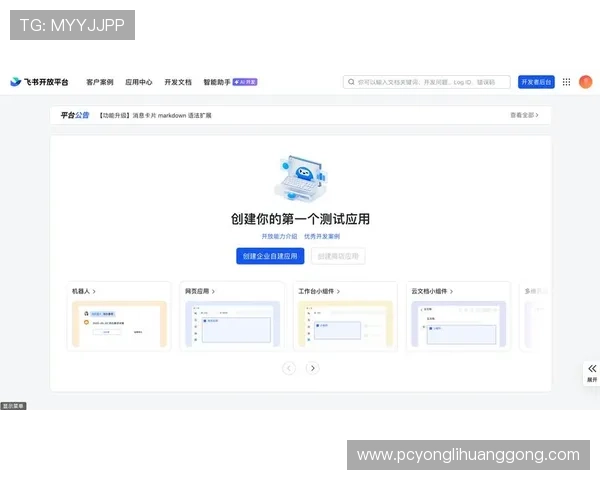This screenshot has height=480, width=600.
Task: Click the previous carousel arrow
Action: click(289, 368)
